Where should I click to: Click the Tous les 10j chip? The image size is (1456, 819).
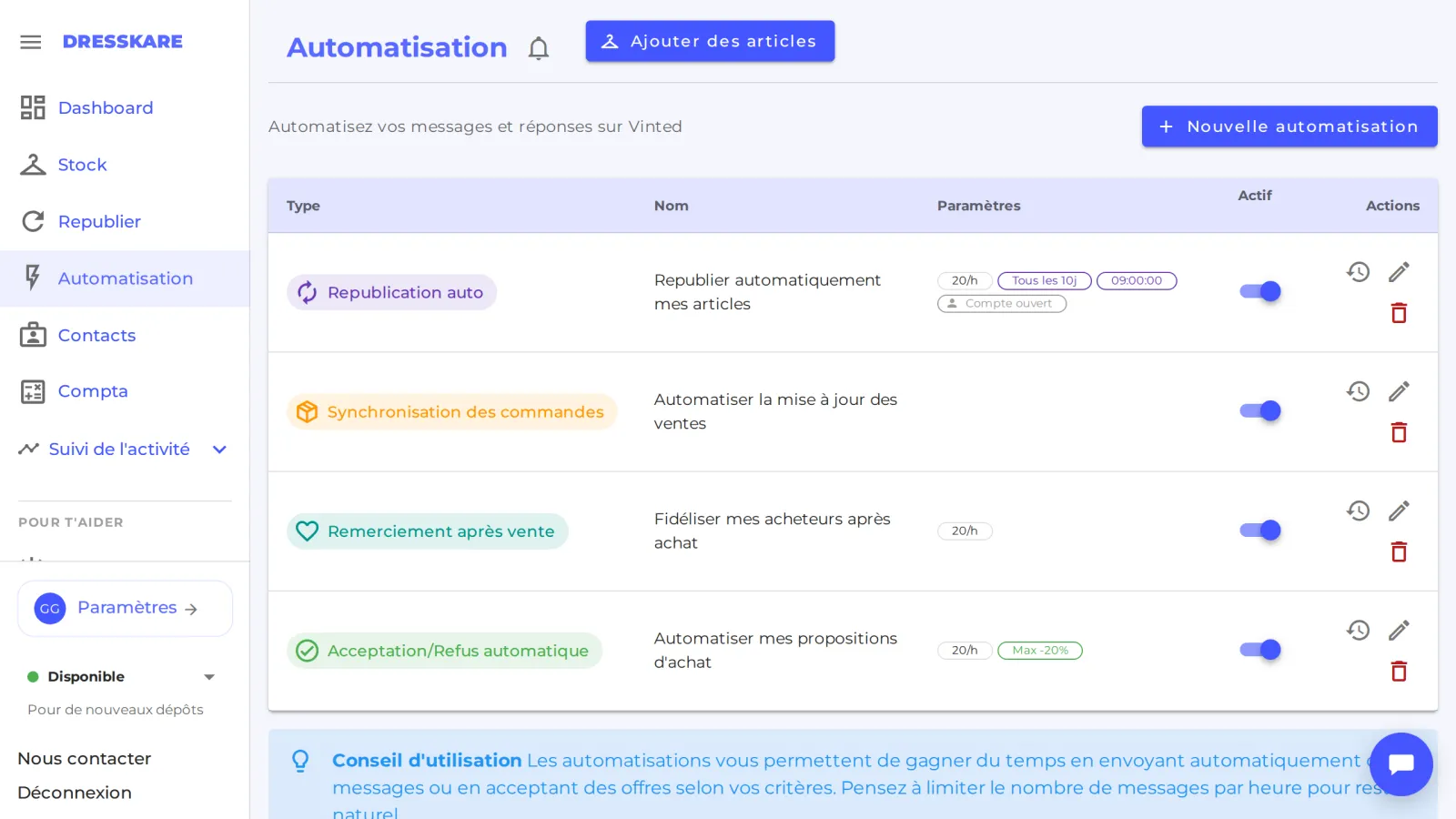point(1044,280)
